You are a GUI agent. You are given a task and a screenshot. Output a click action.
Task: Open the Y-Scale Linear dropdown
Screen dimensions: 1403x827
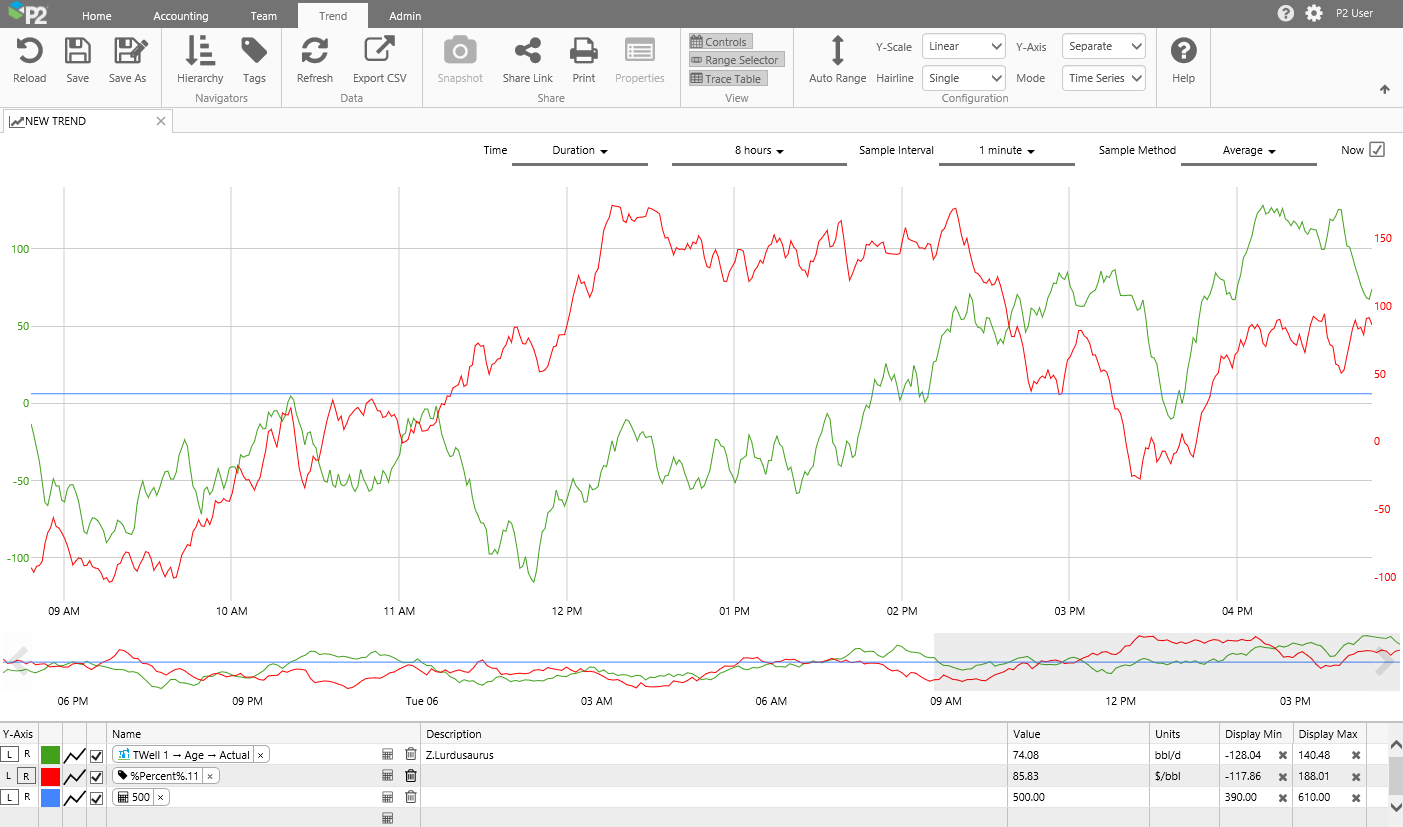point(963,46)
